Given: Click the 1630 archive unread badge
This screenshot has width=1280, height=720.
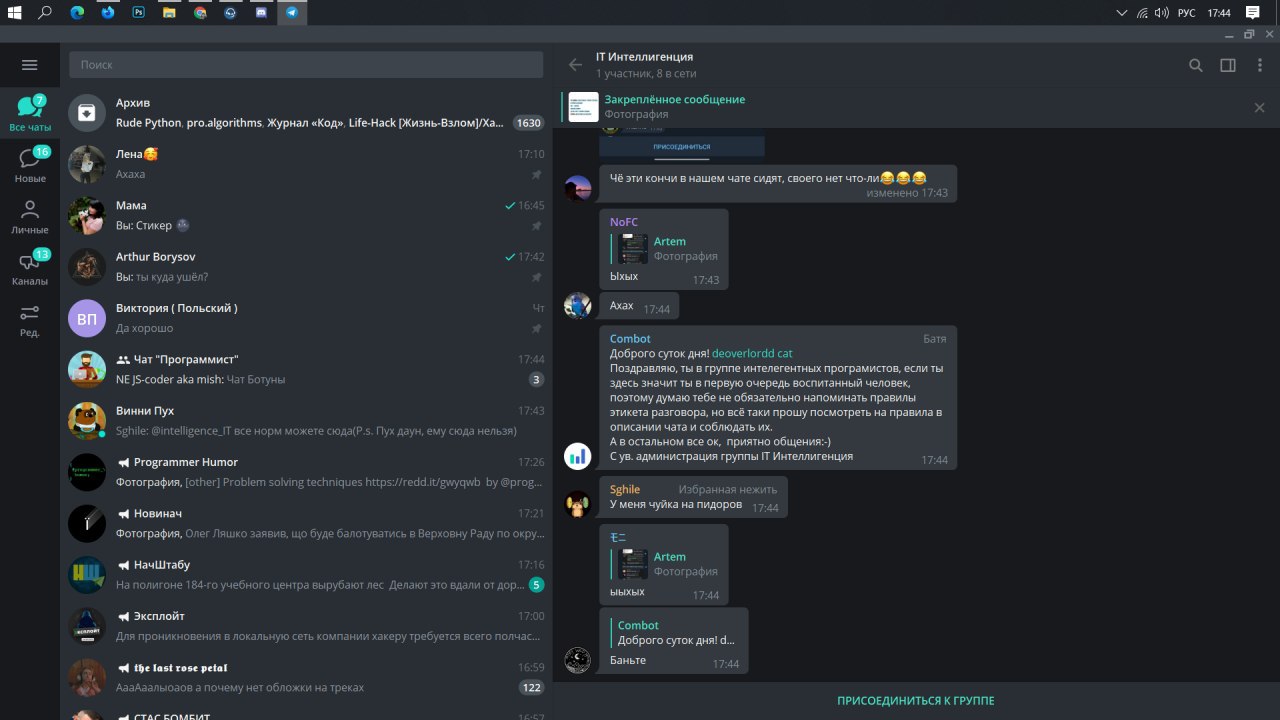Looking at the screenshot, I should [x=528, y=123].
